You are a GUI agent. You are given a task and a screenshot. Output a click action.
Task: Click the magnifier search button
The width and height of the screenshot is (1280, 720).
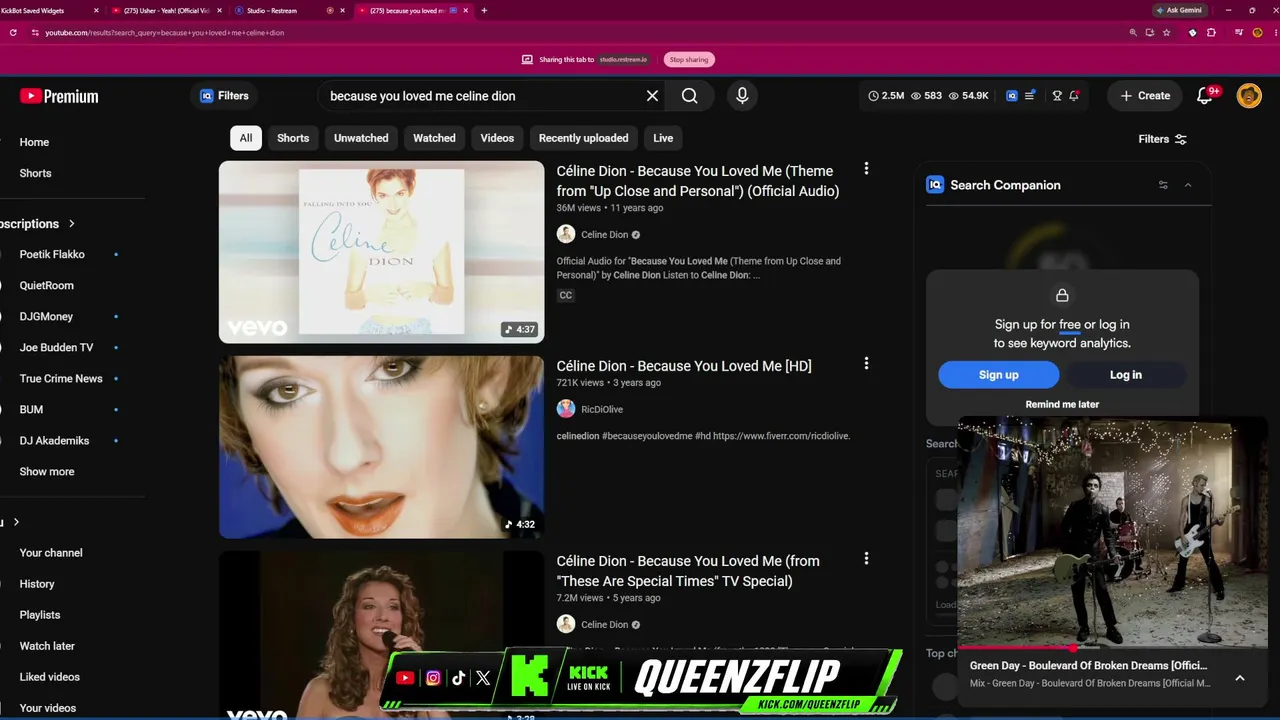[x=690, y=96]
